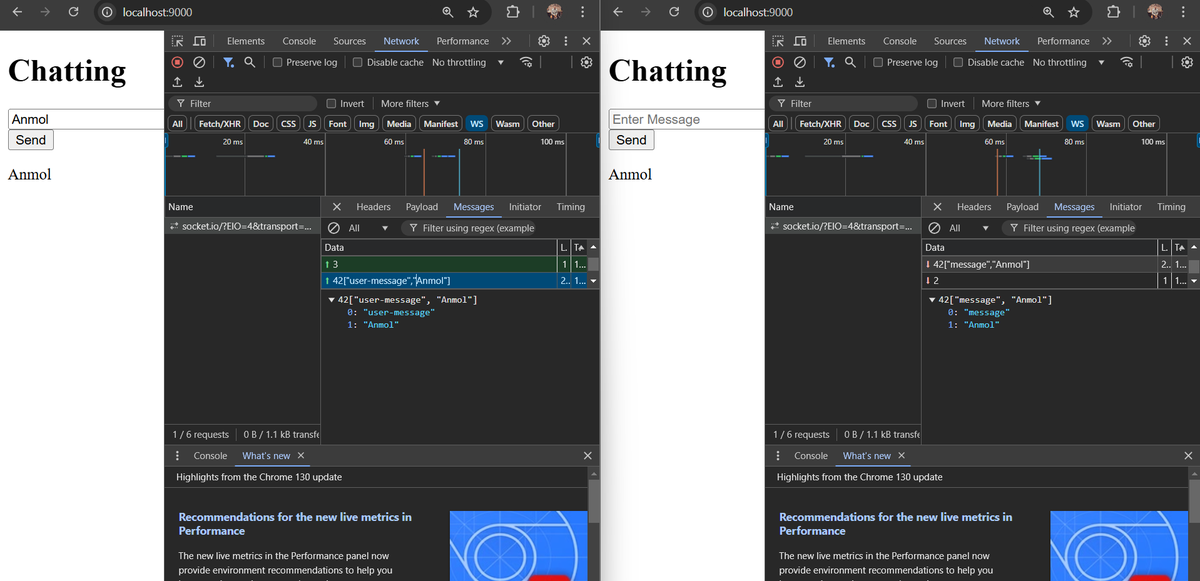
Task: Open No throttling dropdown in left window
Action: [467, 62]
